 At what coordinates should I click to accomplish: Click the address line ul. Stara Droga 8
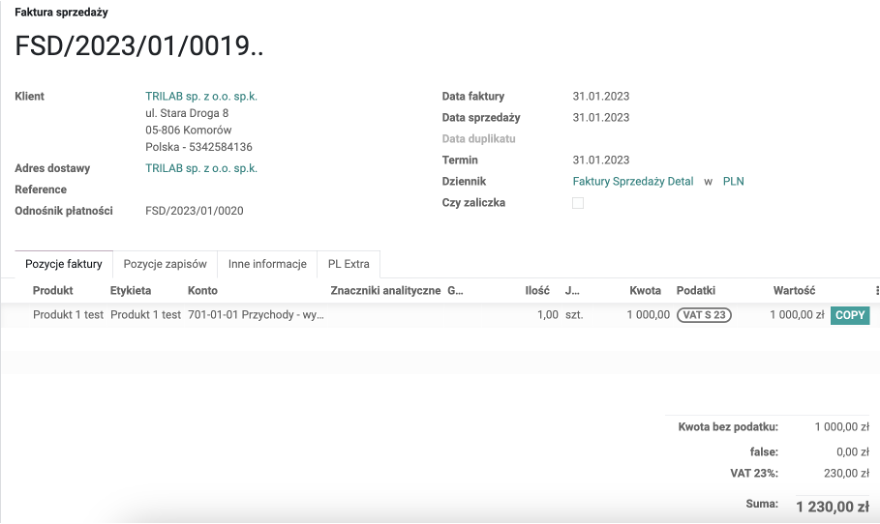pos(187,113)
